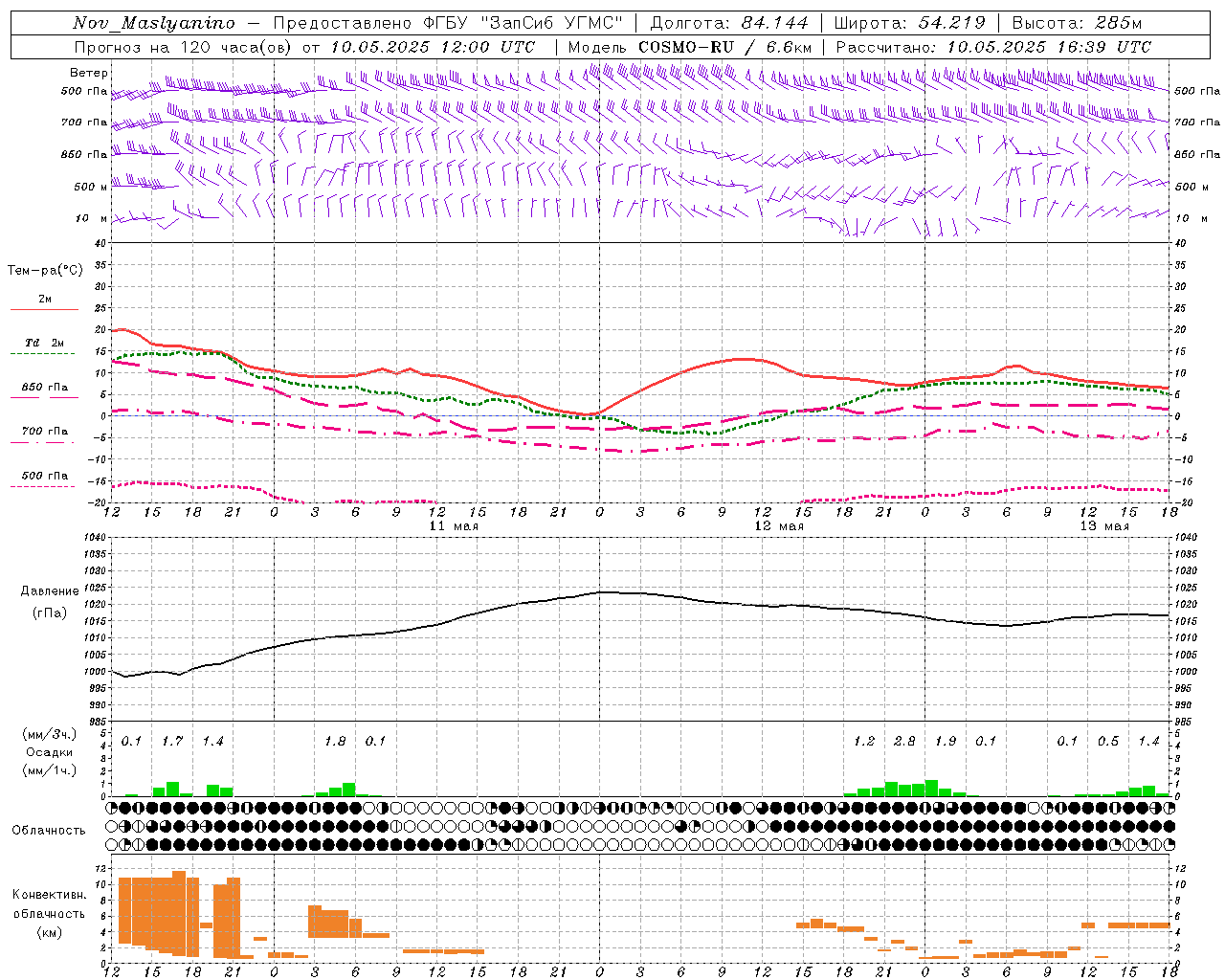Click the precipitation value '0.5'
The image size is (1225, 980).
[x=1108, y=742]
